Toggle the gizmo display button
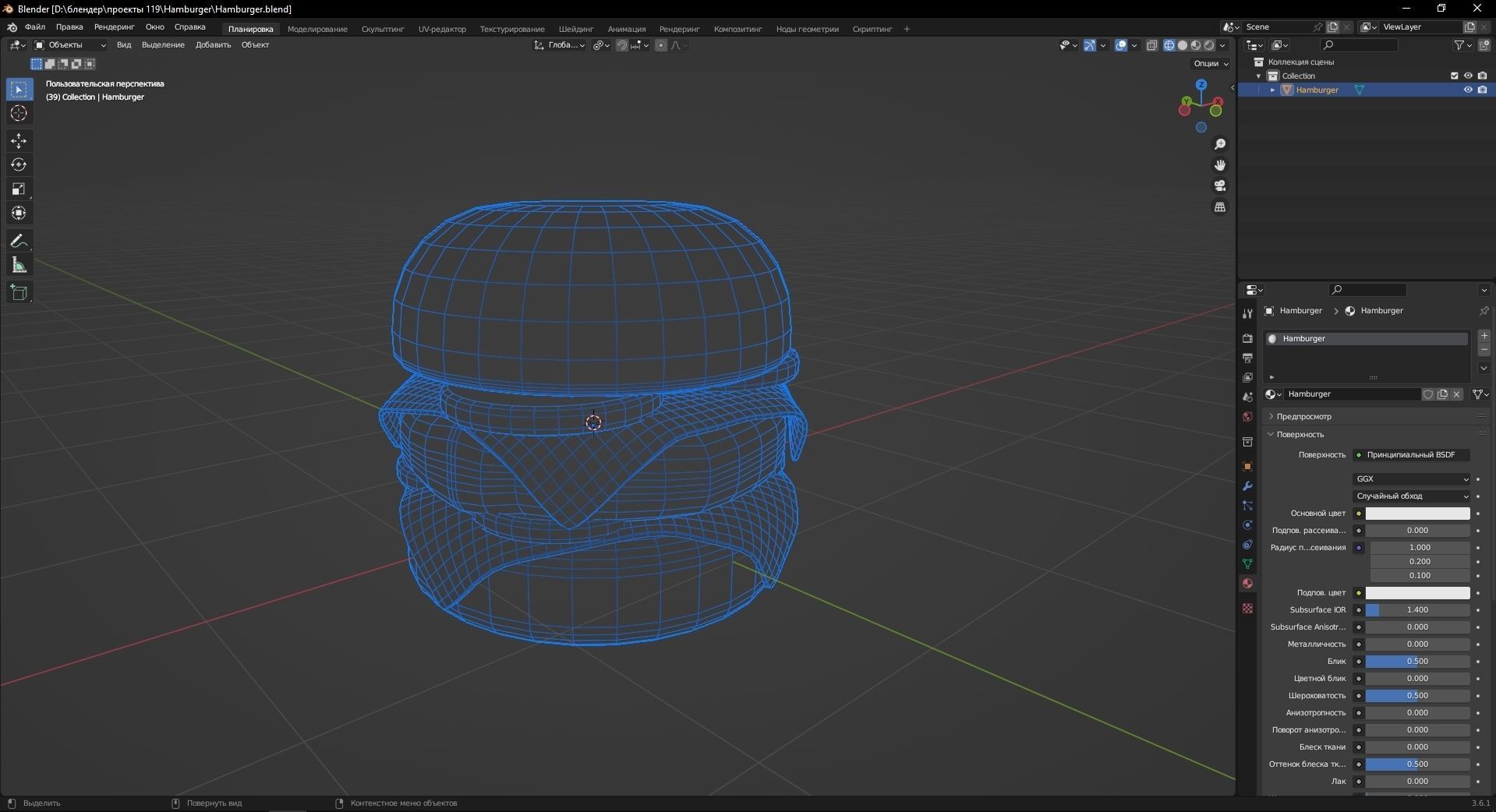Viewport: 1496px width, 812px height. click(x=1091, y=45)
